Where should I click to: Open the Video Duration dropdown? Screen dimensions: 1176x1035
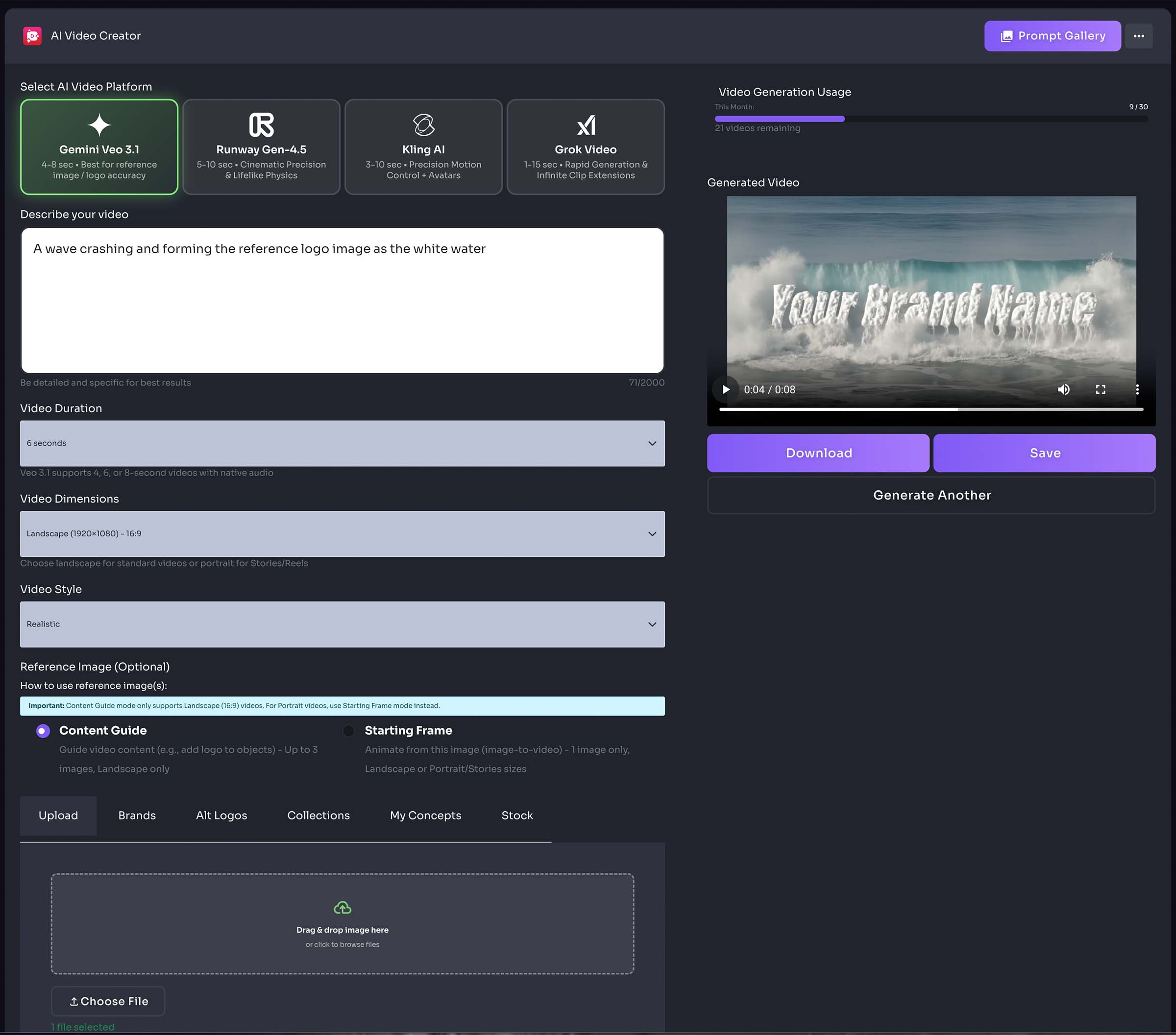(x=343, y=443)
